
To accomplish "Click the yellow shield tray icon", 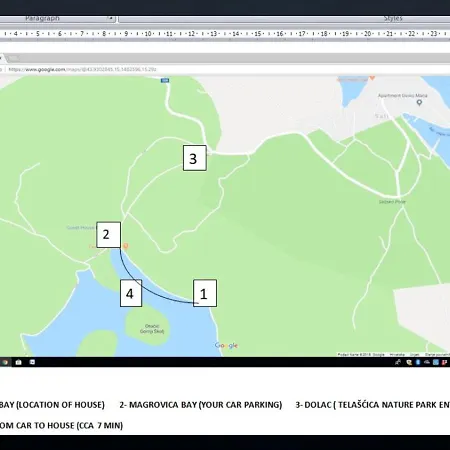I will pyautogui.click(x=409, y=362).
